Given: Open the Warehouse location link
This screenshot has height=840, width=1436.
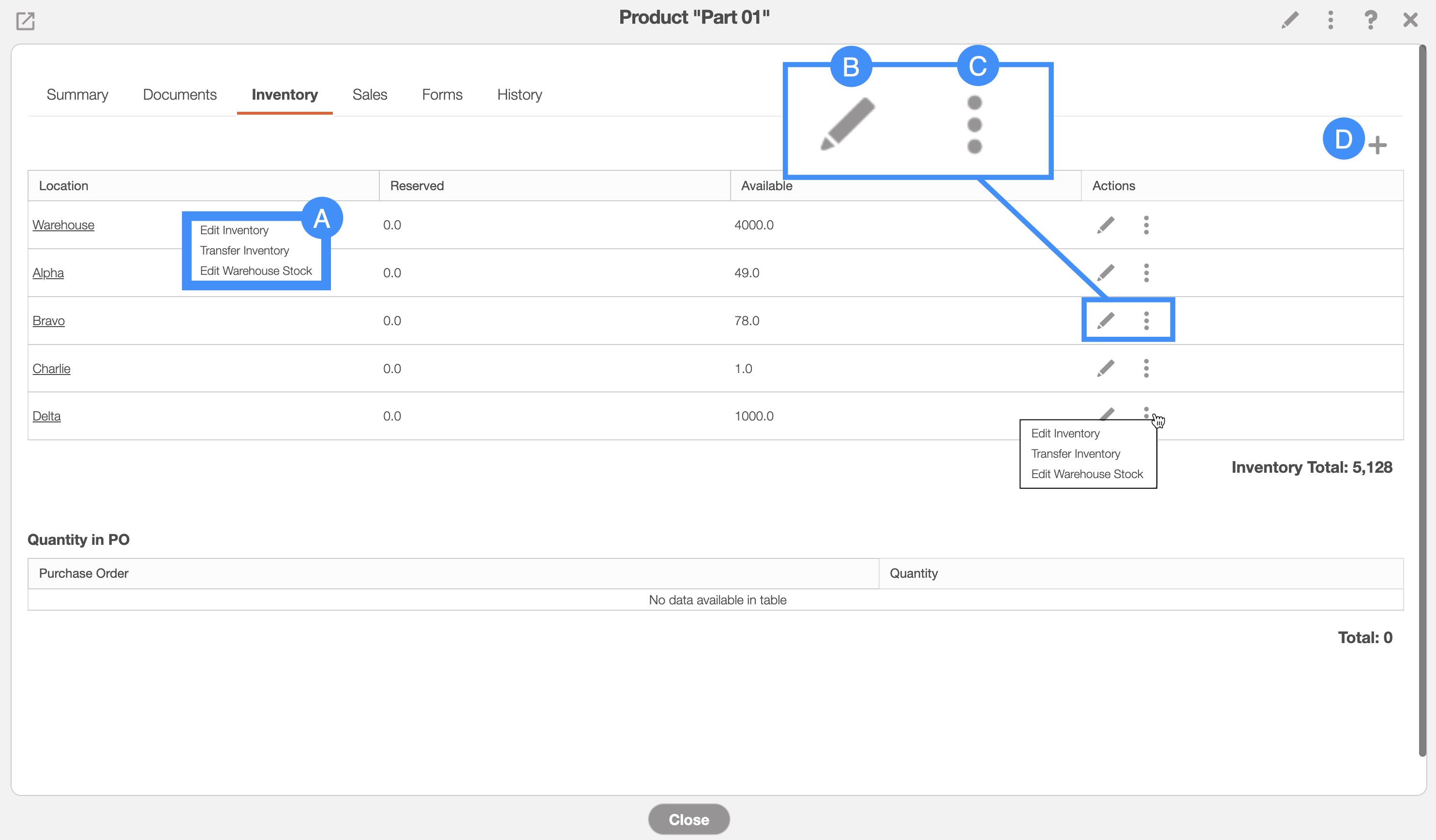Looking at the screenshot, I should (63, 225).
